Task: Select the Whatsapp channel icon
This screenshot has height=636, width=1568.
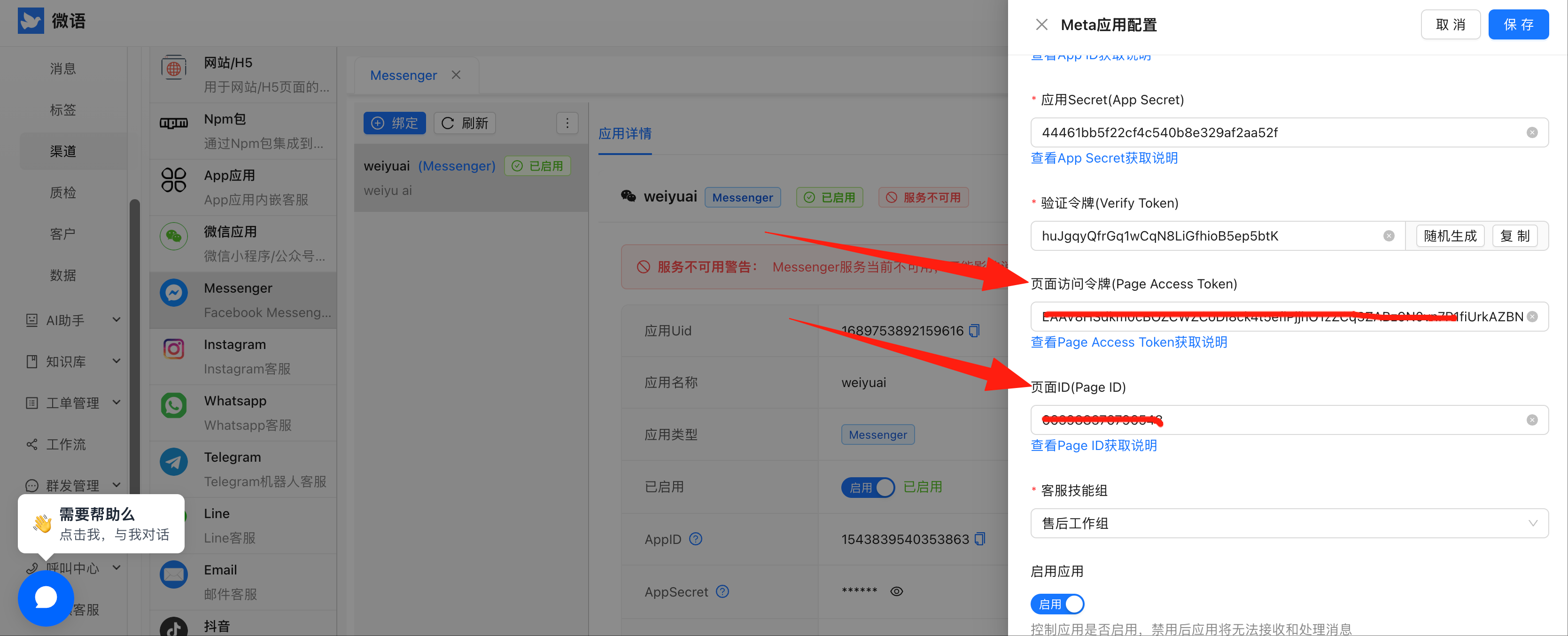Action: click(x=173, y=405)
